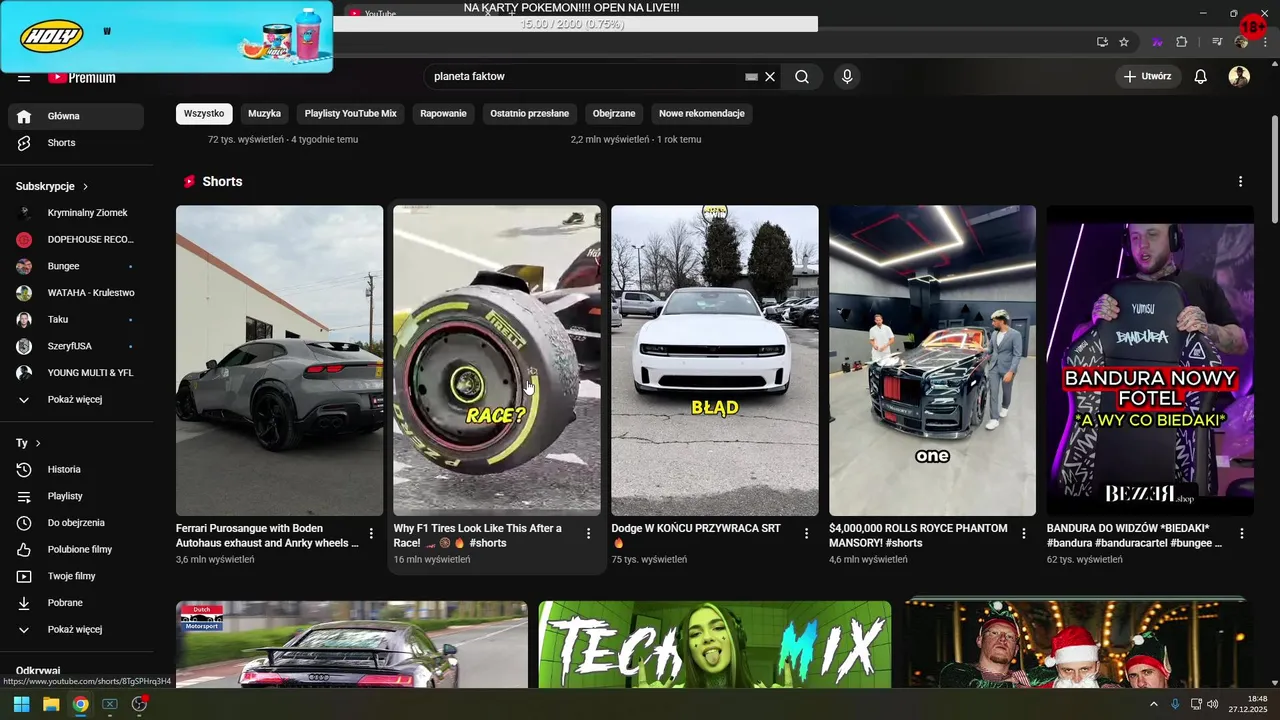Image resolution: width=1280 pixels, height=720 pixels.
Task: Open Kryminalny Ziomek channel subscription
Action: 76,213
